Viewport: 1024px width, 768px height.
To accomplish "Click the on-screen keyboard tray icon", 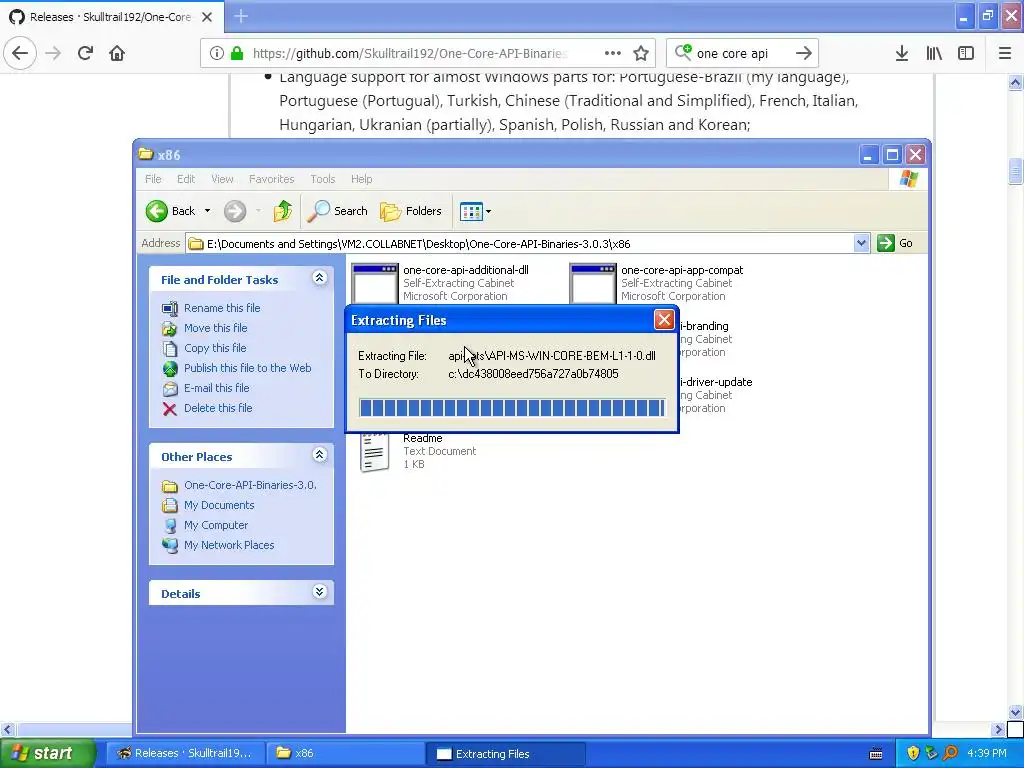I will click(x=876, y=754).
